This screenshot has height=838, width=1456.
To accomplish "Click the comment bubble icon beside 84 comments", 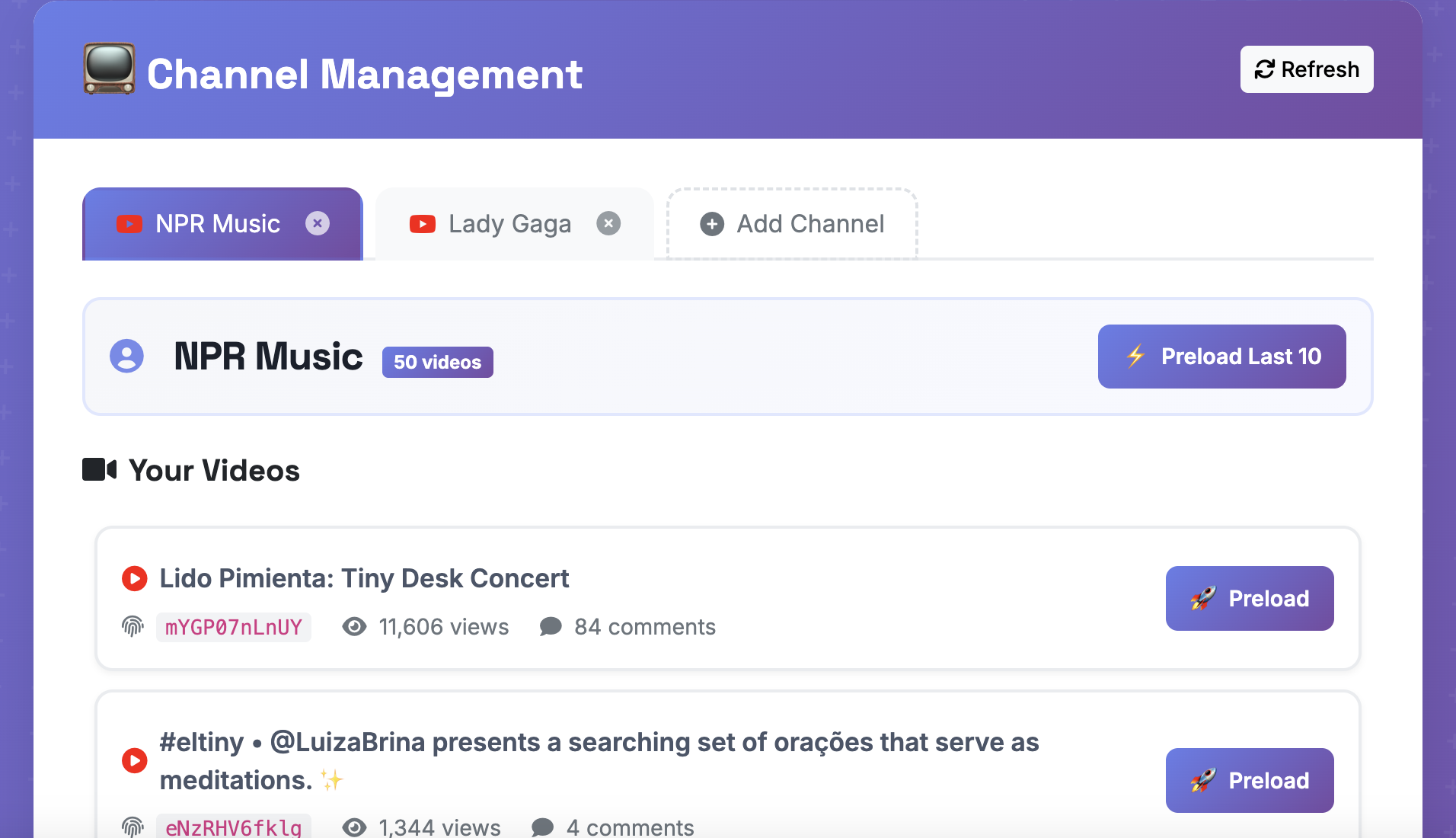I will [551, 627].
